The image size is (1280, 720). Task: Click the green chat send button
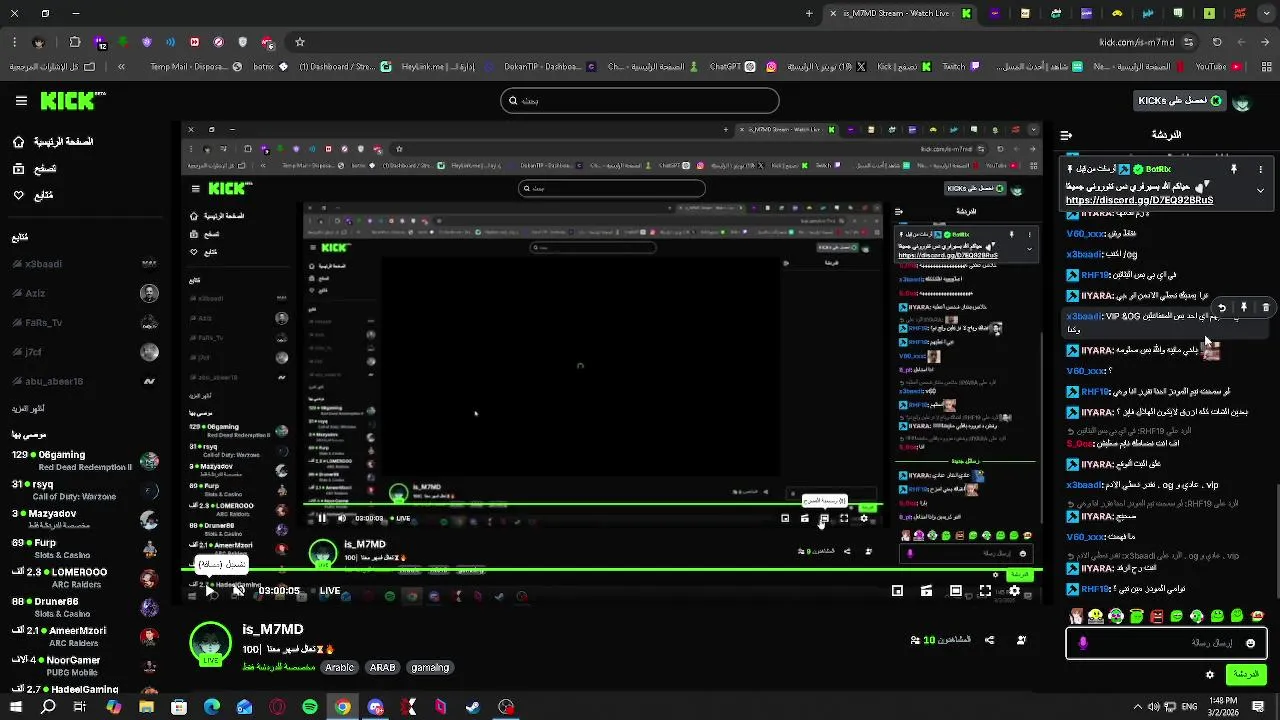[x=1246, y=675]
